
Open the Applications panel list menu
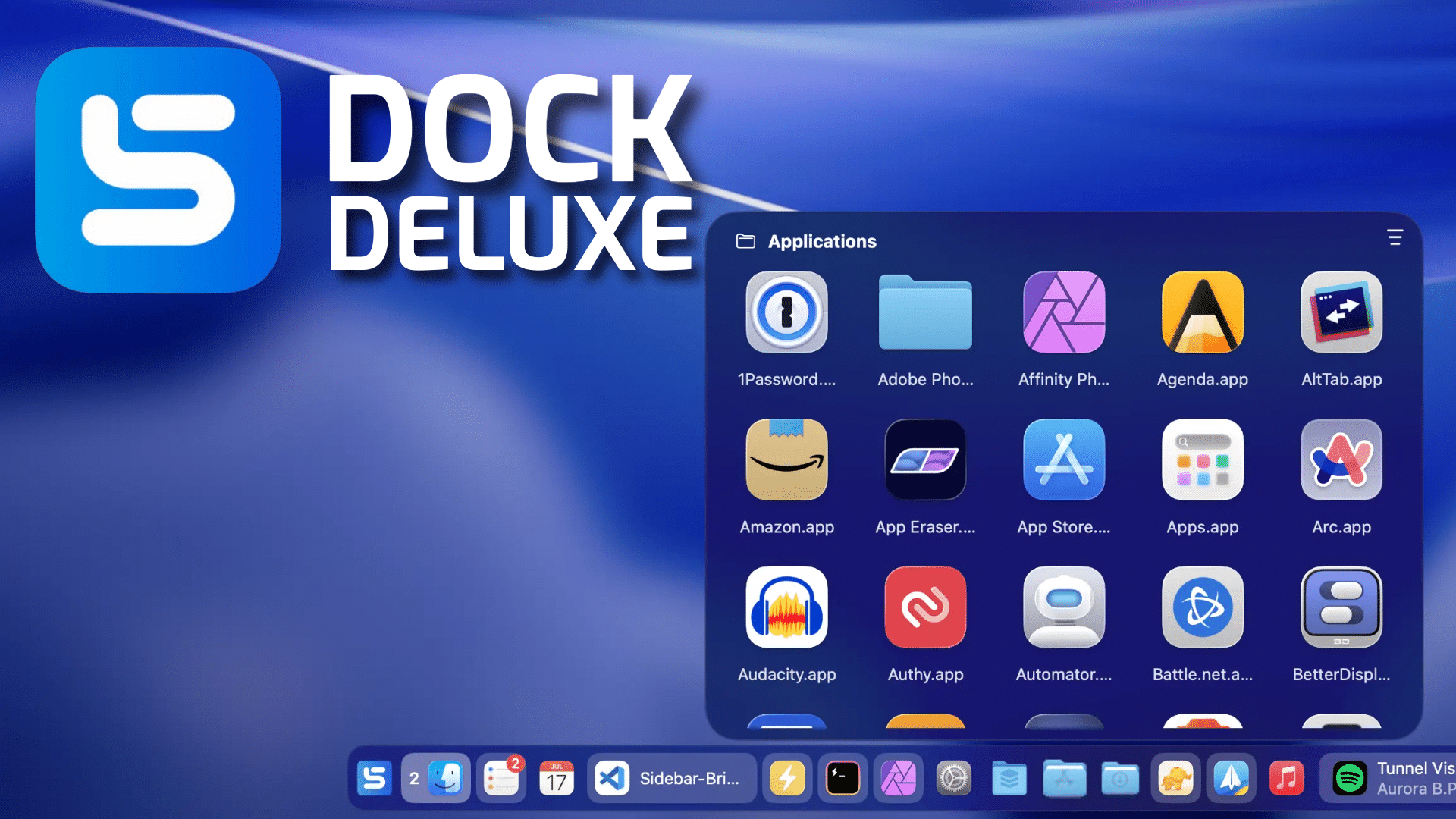[x=1395, y=238]
